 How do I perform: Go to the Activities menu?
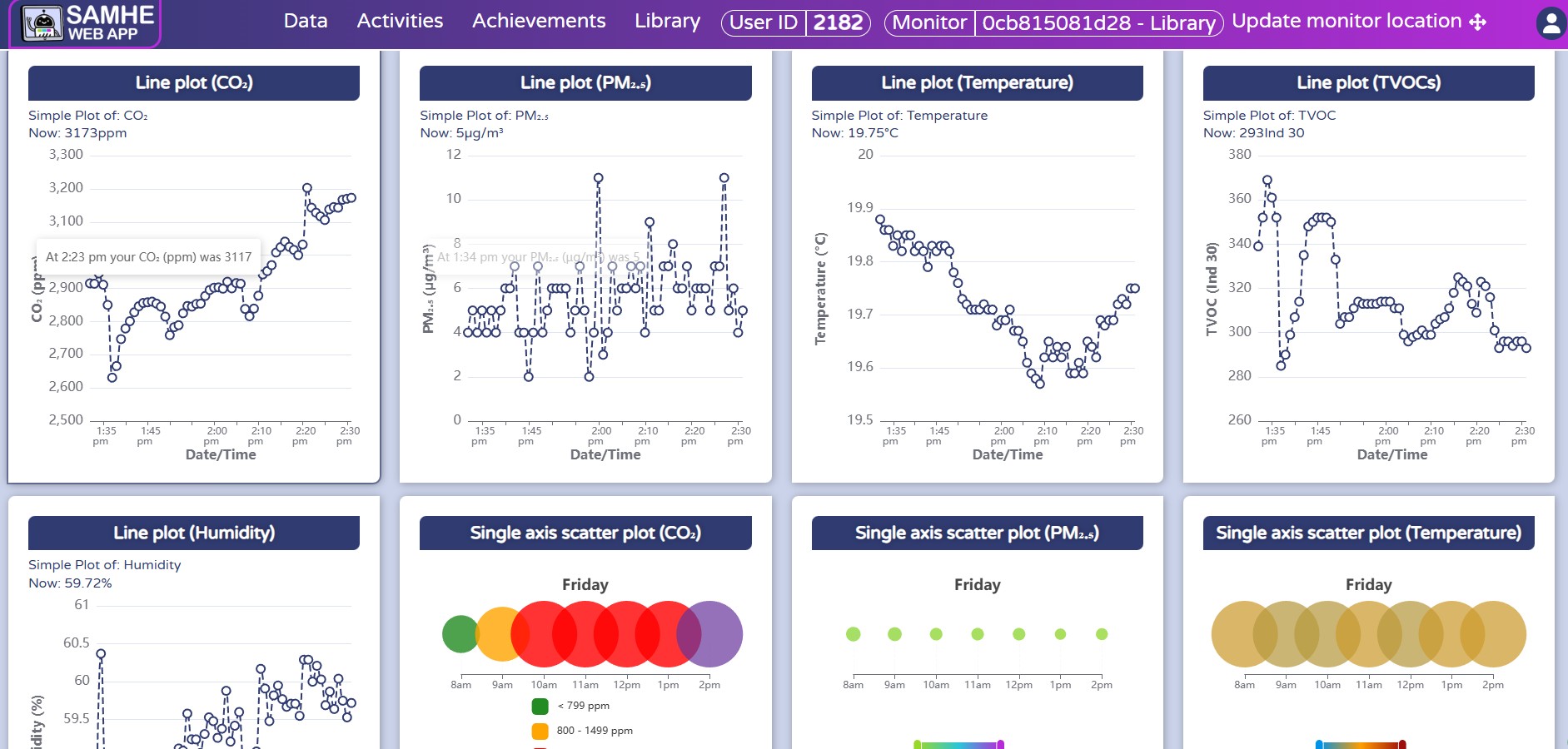click(400, 21)
